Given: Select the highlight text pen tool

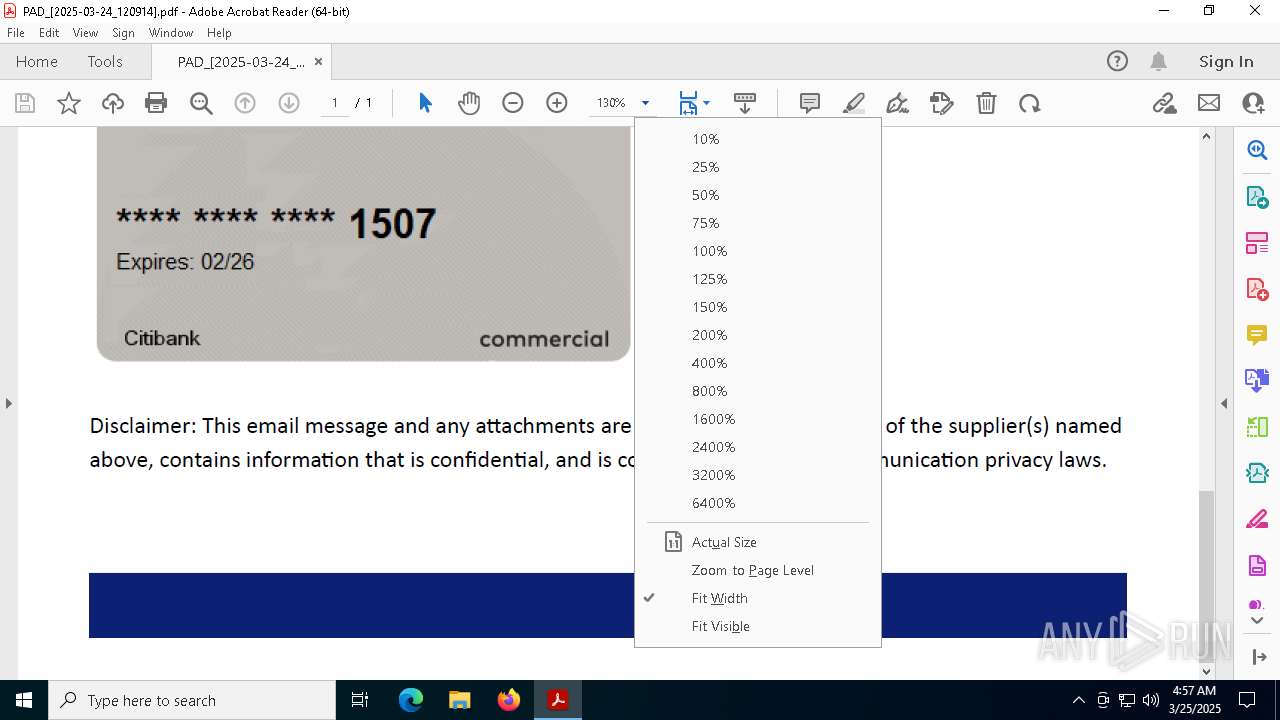Looking at the screenshot, I should click(x=854, y=103).
